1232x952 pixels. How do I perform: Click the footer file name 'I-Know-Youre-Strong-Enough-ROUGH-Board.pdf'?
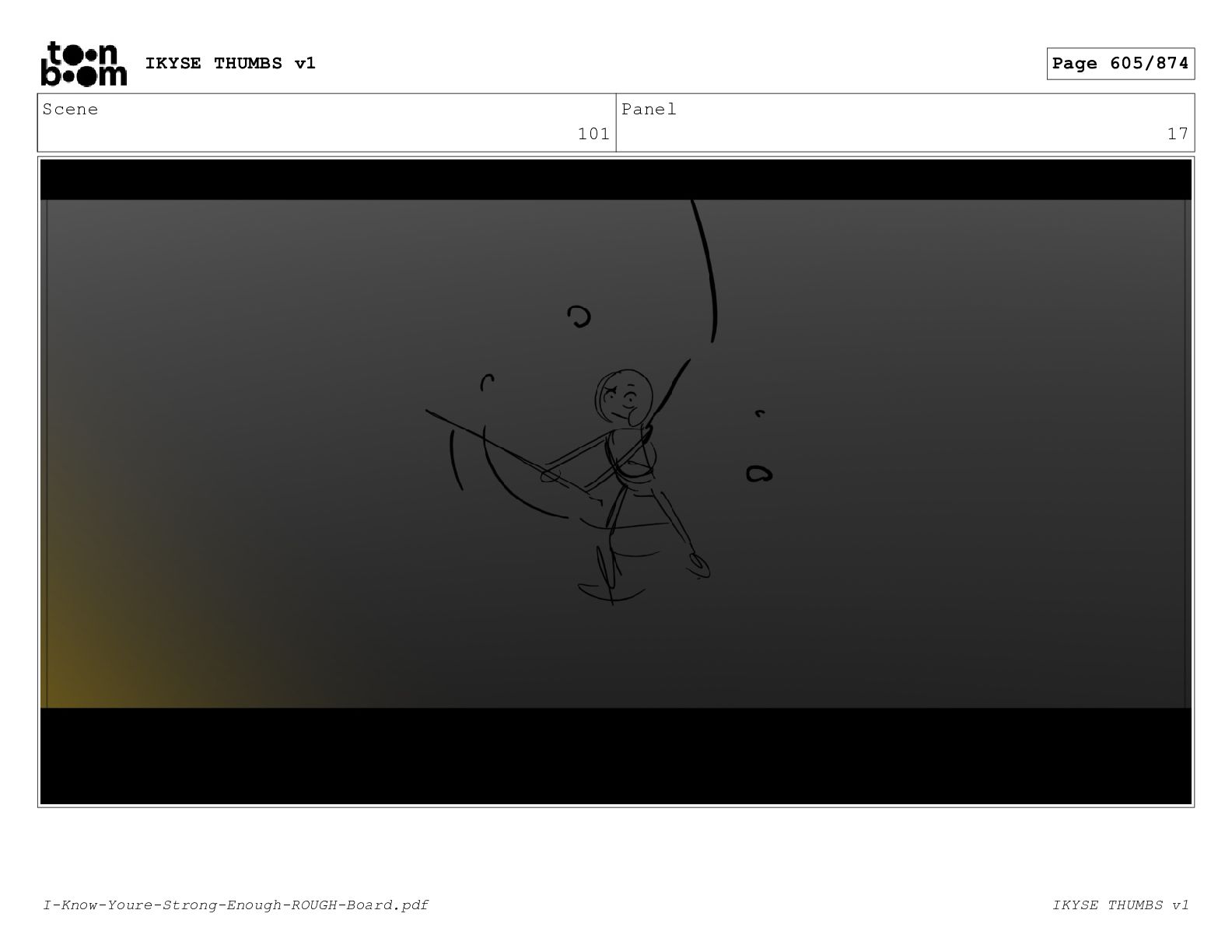tap(236, 905)
